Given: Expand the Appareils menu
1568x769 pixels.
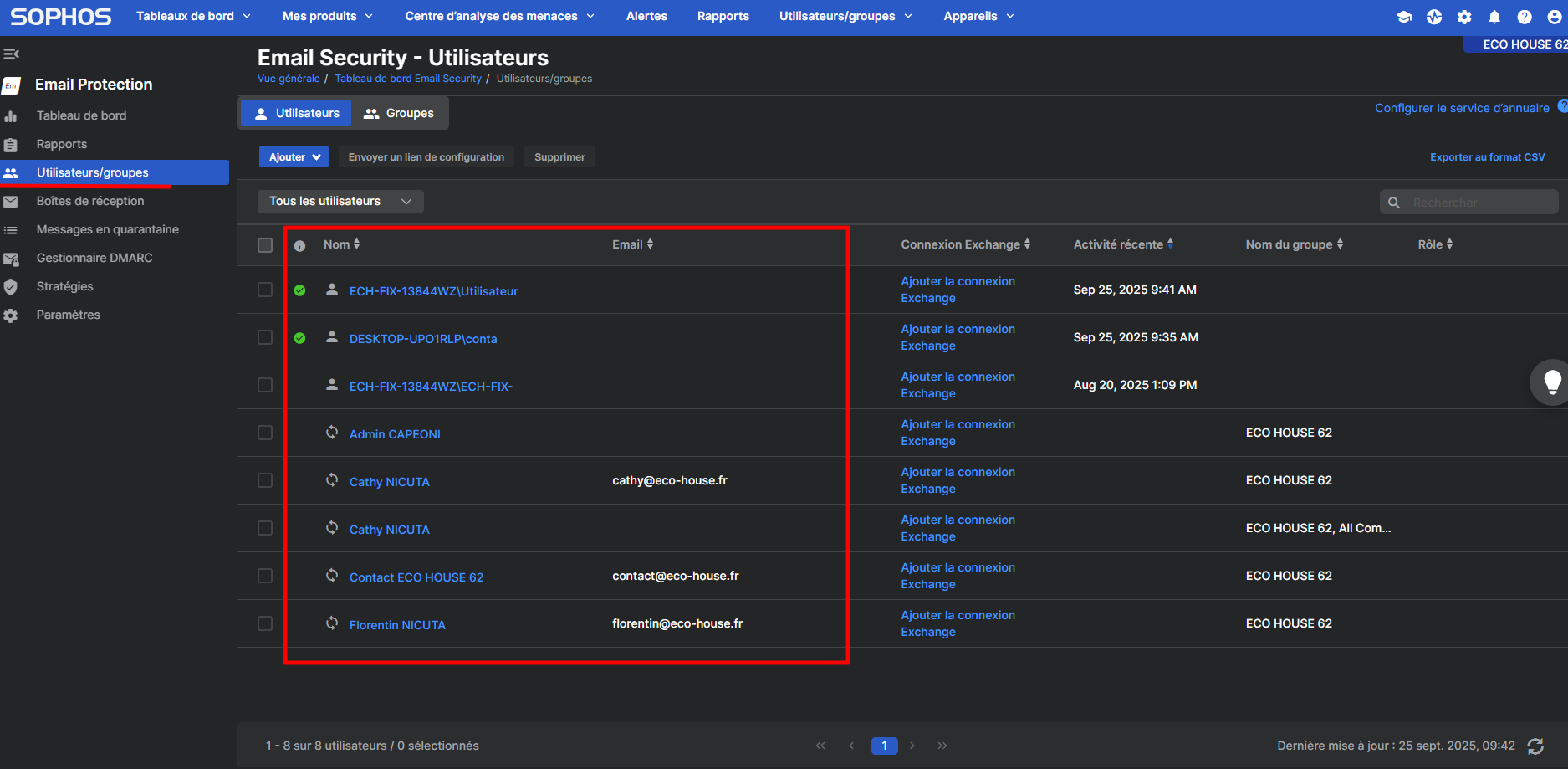Looking at the screenshot, I should (978, 16).
